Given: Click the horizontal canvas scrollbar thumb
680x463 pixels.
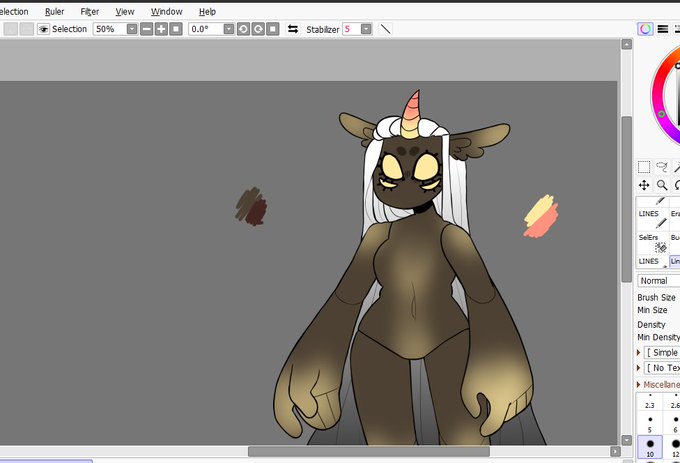Looking at the screenshot, I should pos(369,452).
